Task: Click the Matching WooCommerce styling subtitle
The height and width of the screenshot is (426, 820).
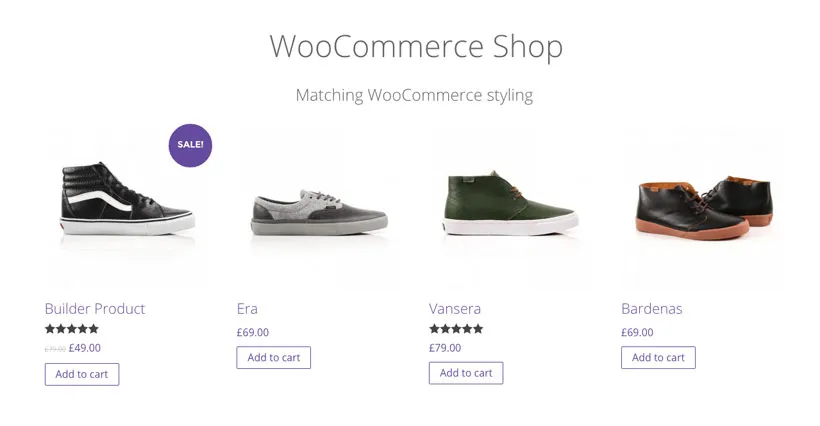Action: 414,95
